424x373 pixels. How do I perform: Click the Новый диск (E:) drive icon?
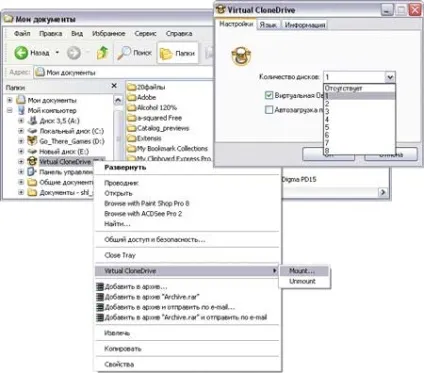point(32,151)
